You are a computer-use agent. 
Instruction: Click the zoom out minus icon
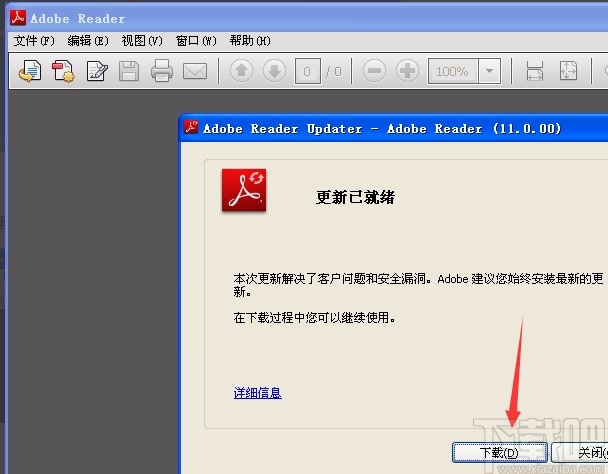374,71
